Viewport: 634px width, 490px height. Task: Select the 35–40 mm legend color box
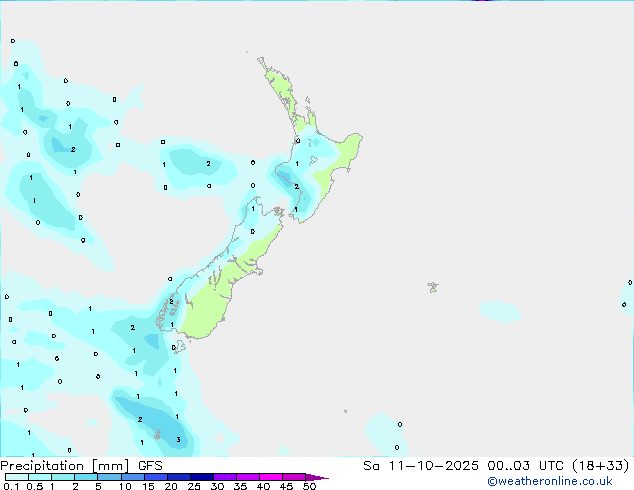pos(248,477)
